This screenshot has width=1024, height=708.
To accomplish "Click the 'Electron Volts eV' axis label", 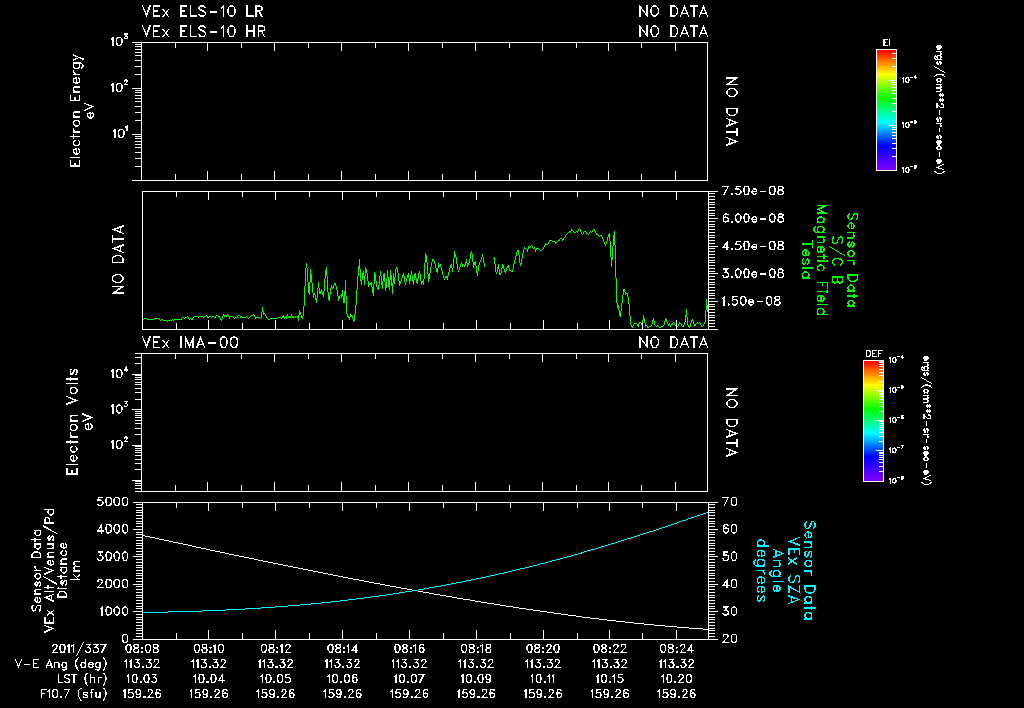I will (x=79, y=422).
